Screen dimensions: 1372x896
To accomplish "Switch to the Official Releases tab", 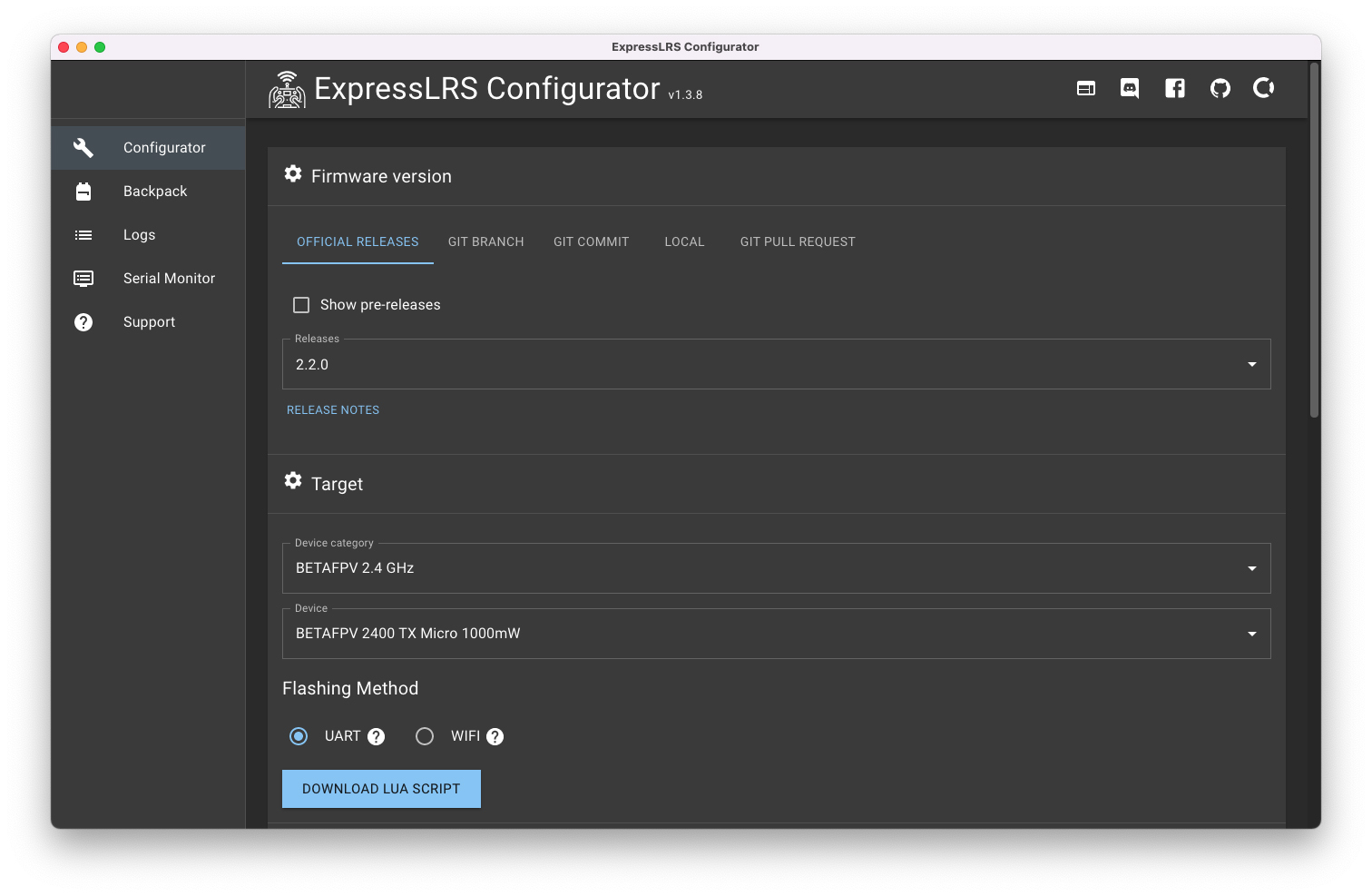I will pyautogui.click(x=358, y=242).
